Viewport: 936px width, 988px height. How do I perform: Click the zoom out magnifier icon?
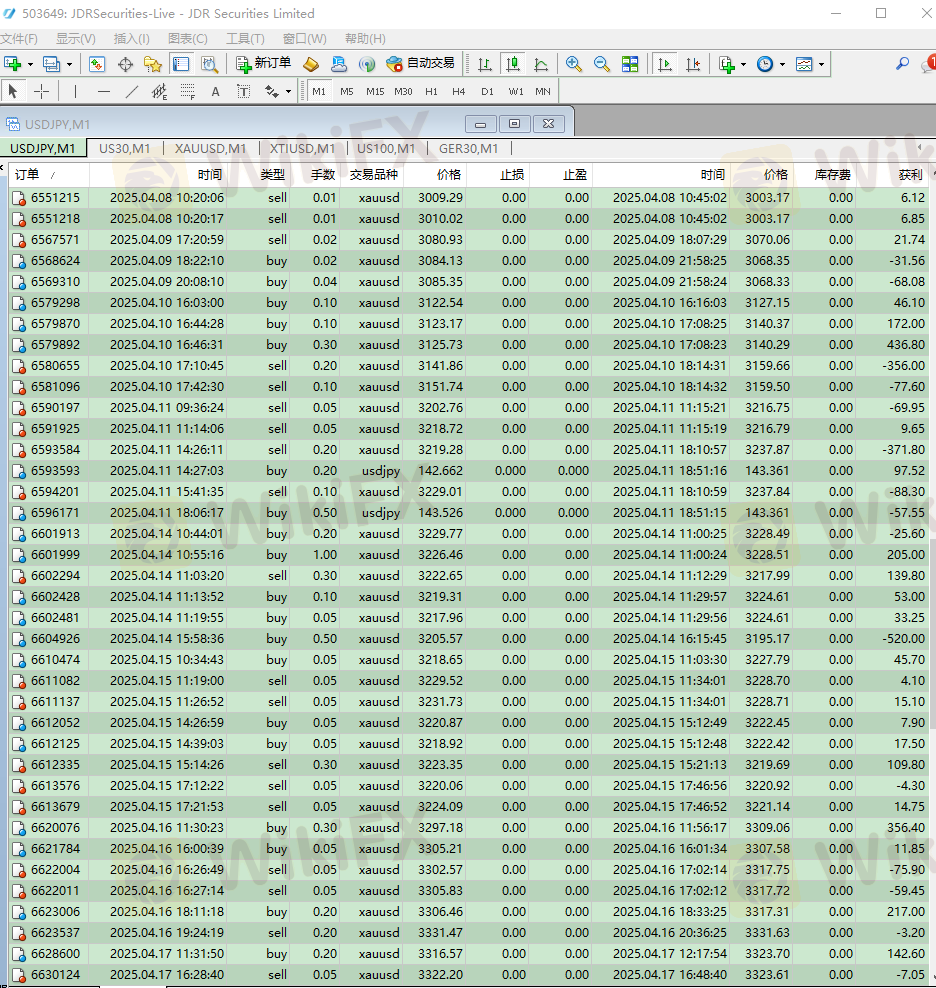[602, 64]
